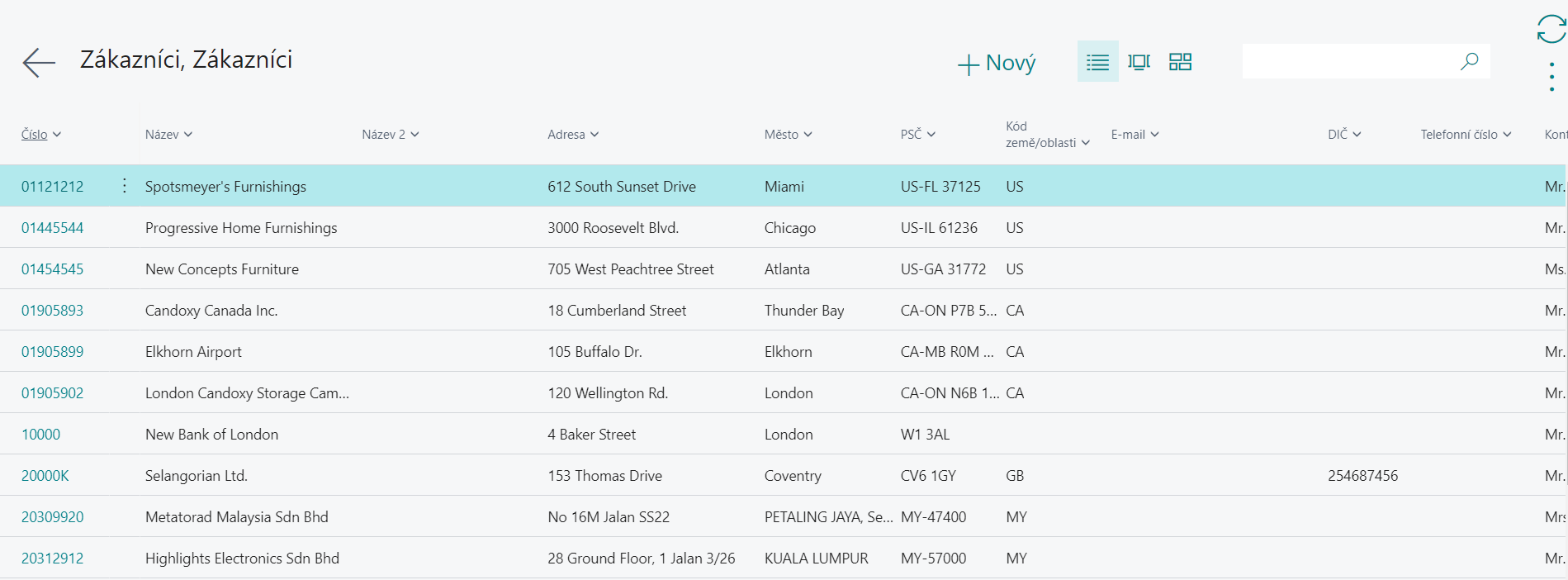Go back using the left arrow

click(x=39, y=62)
